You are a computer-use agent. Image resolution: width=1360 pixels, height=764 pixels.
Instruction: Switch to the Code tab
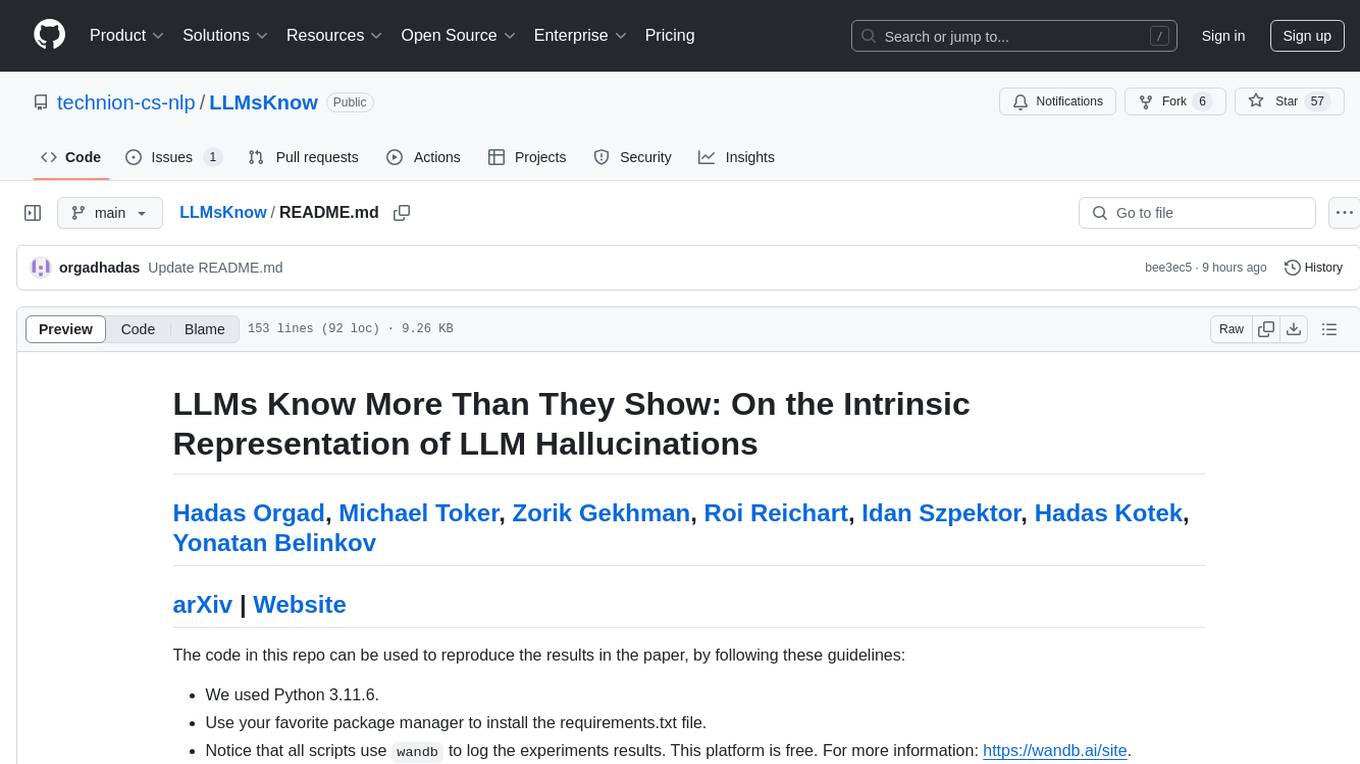click(x=71, y=157)
